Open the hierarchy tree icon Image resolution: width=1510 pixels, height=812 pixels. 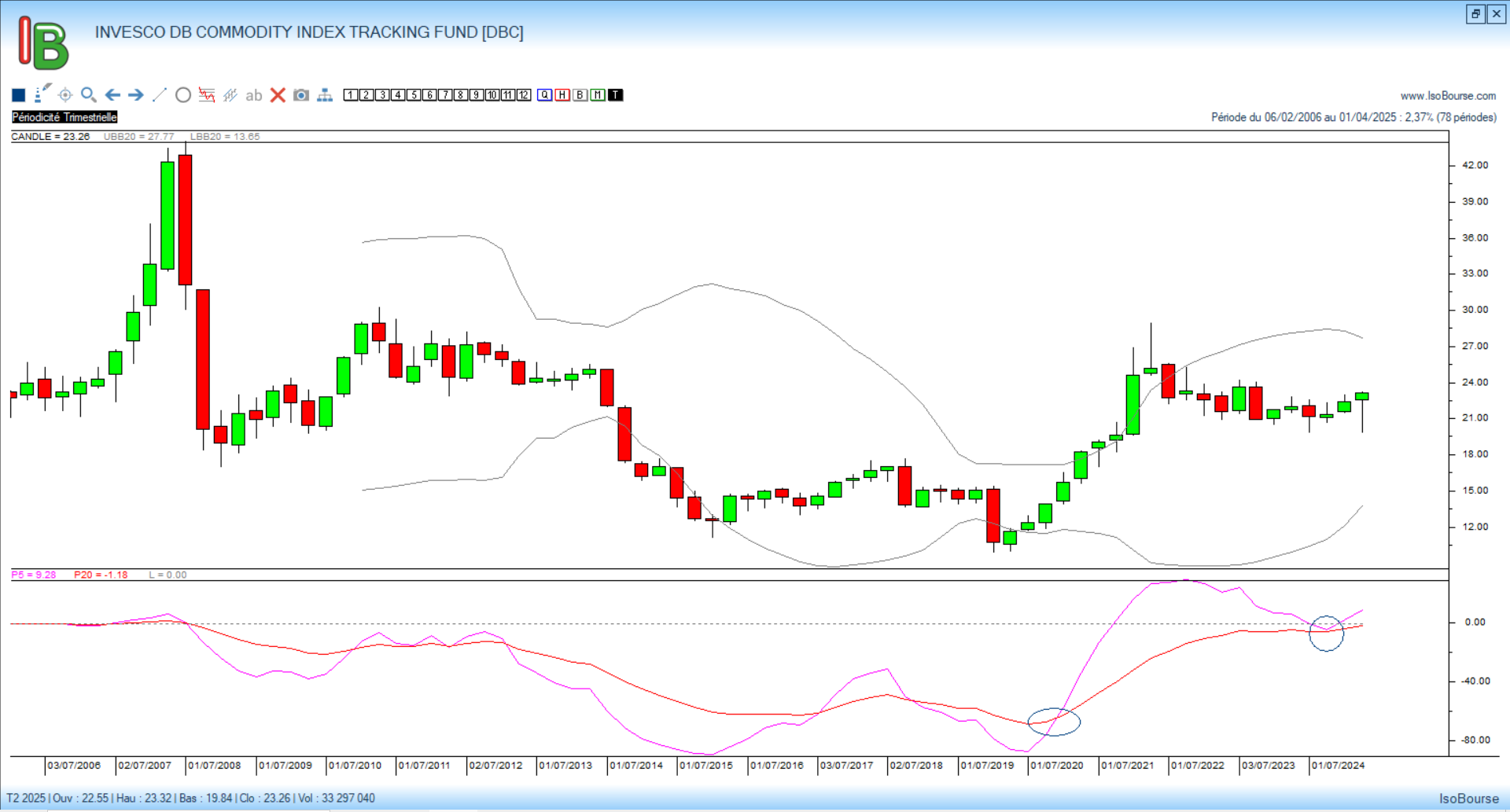point(325,95)
